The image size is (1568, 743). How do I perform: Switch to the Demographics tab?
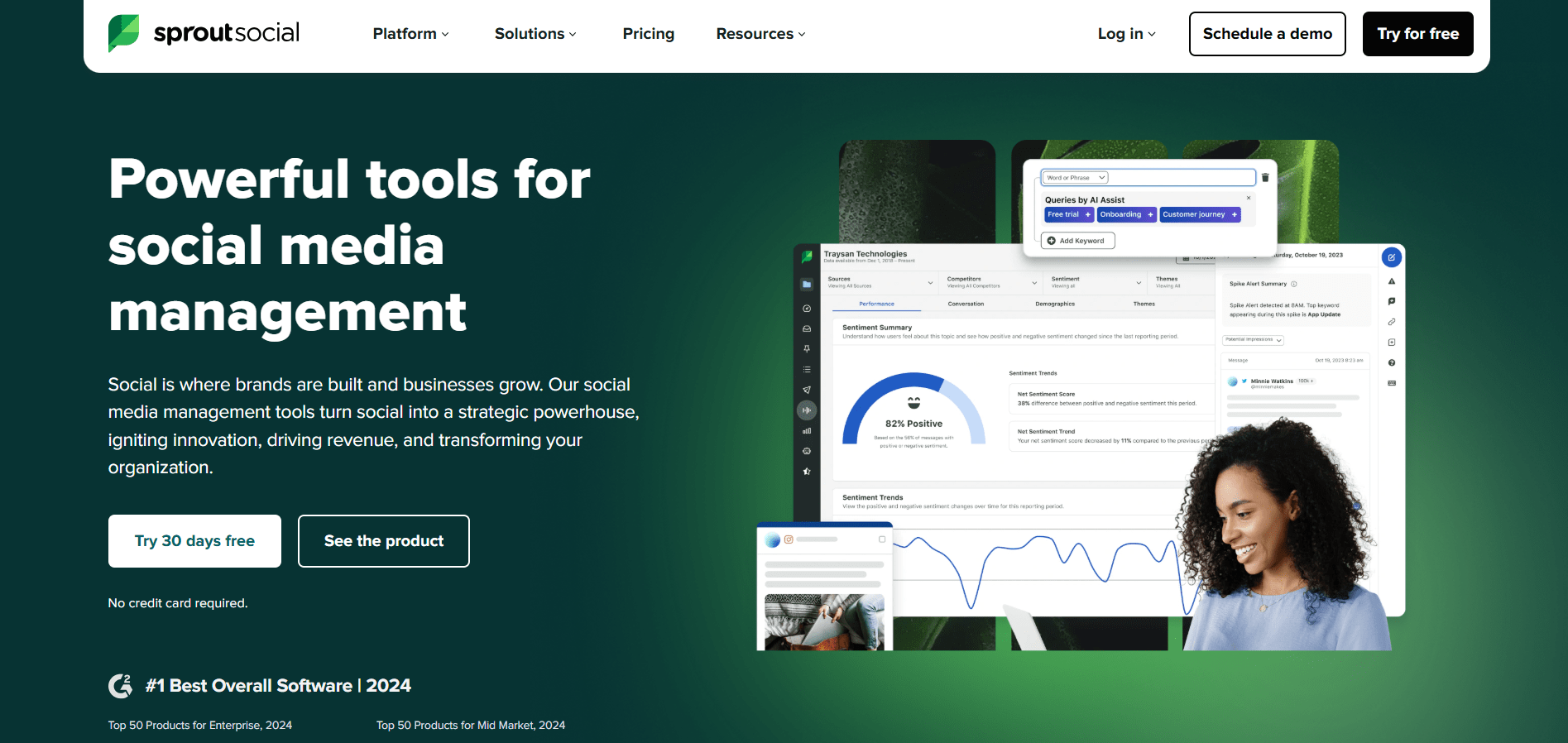tap(1055, 304)
